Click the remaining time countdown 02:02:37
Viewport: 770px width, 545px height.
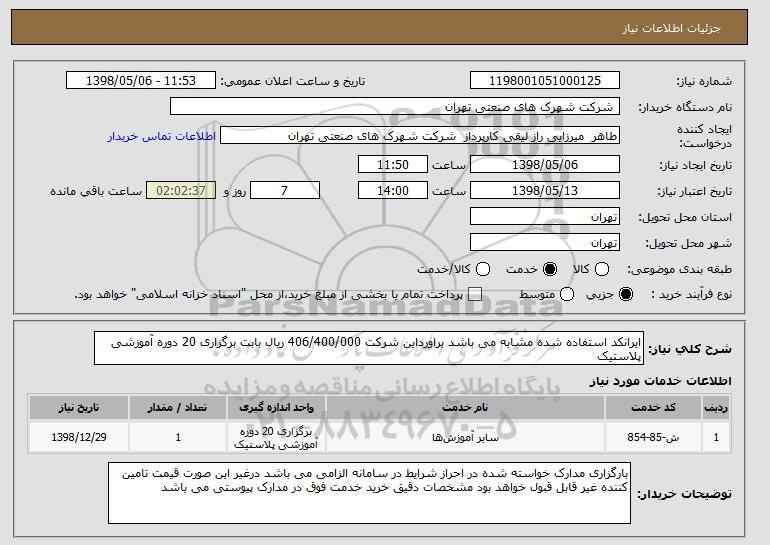[181, 190]
